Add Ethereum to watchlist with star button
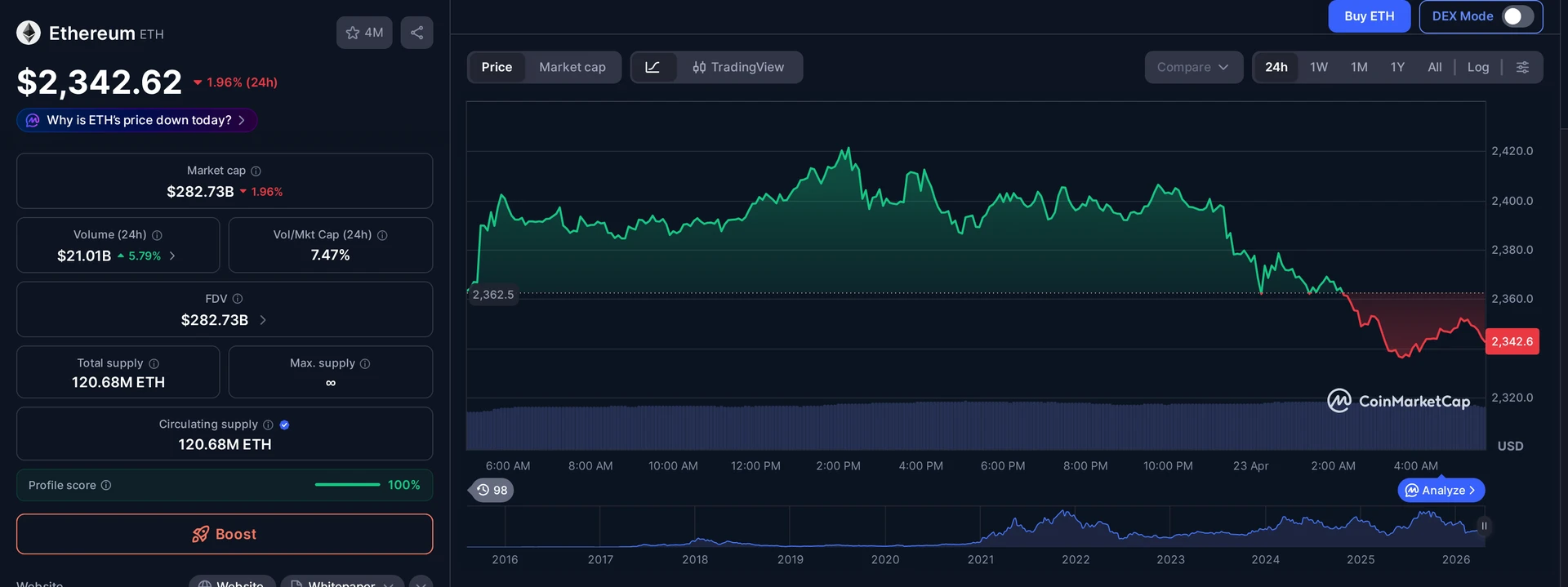The width and height of the screenshot is (1568, 587). pyautogui.click(x=364, y=33)
